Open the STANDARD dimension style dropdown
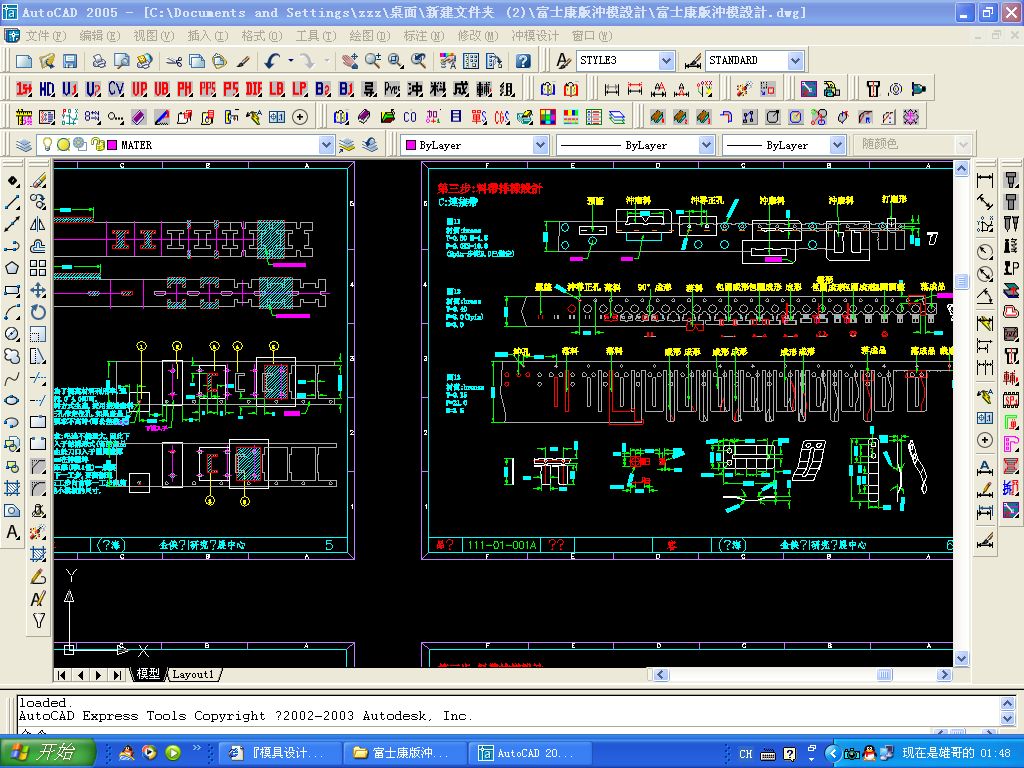This screenshot has width=1024, height=768. coord(795,61)
